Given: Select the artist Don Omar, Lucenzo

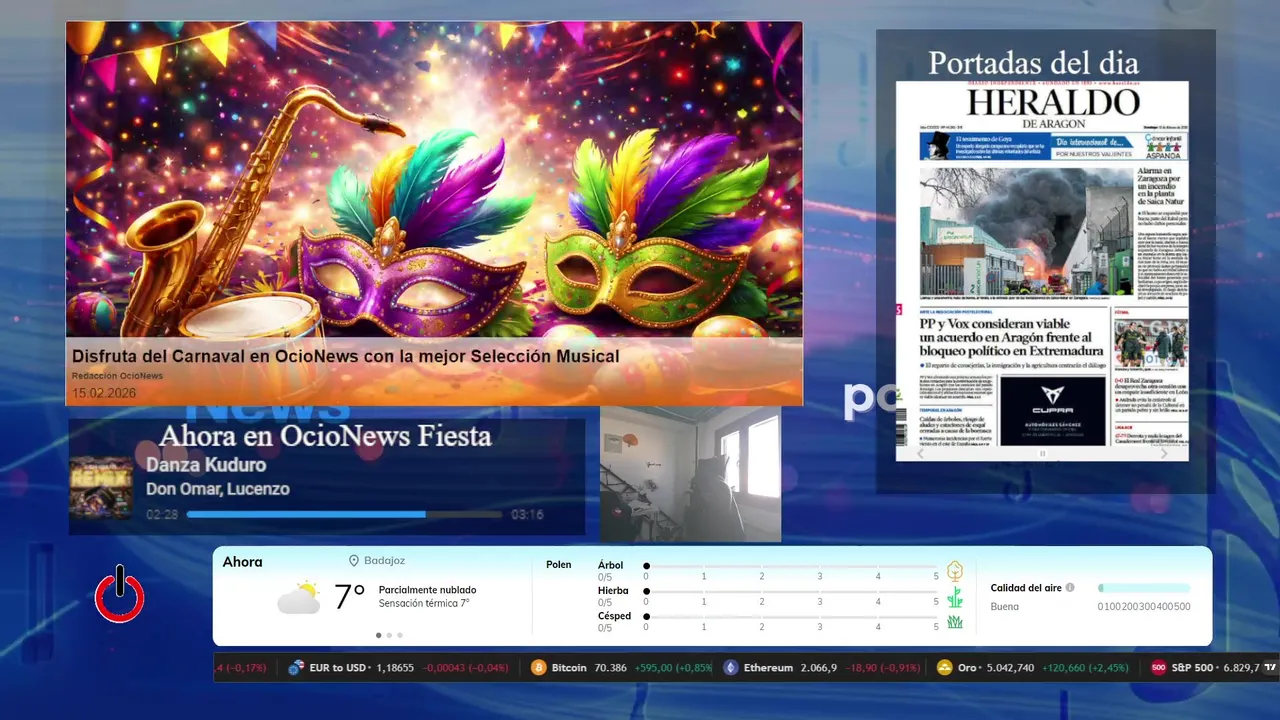Looking at the screenshot, I should tap(218, 489).
